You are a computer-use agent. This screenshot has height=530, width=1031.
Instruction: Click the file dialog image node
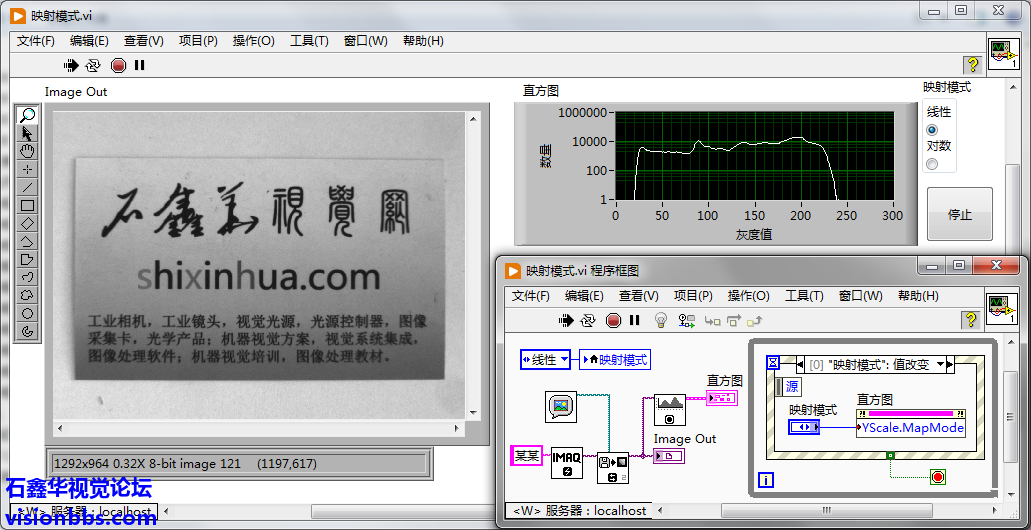[x=561, y=406]
